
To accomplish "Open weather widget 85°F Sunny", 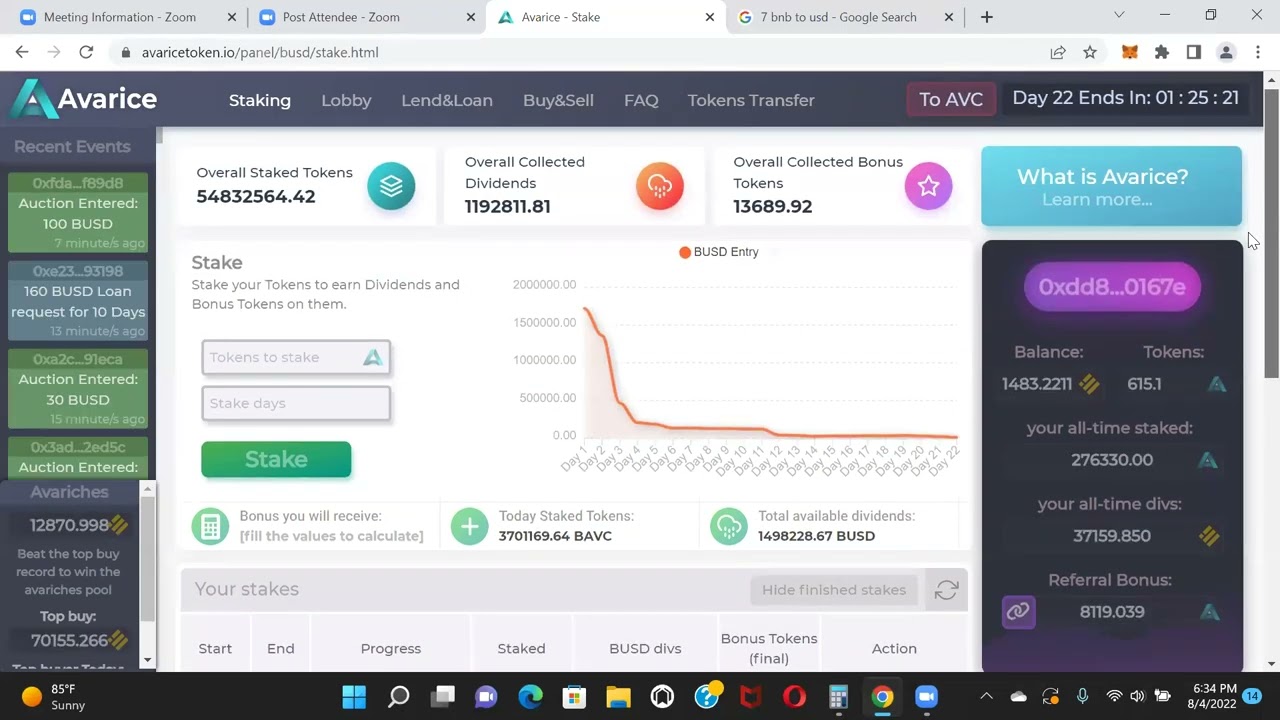I will coord(55,696).
